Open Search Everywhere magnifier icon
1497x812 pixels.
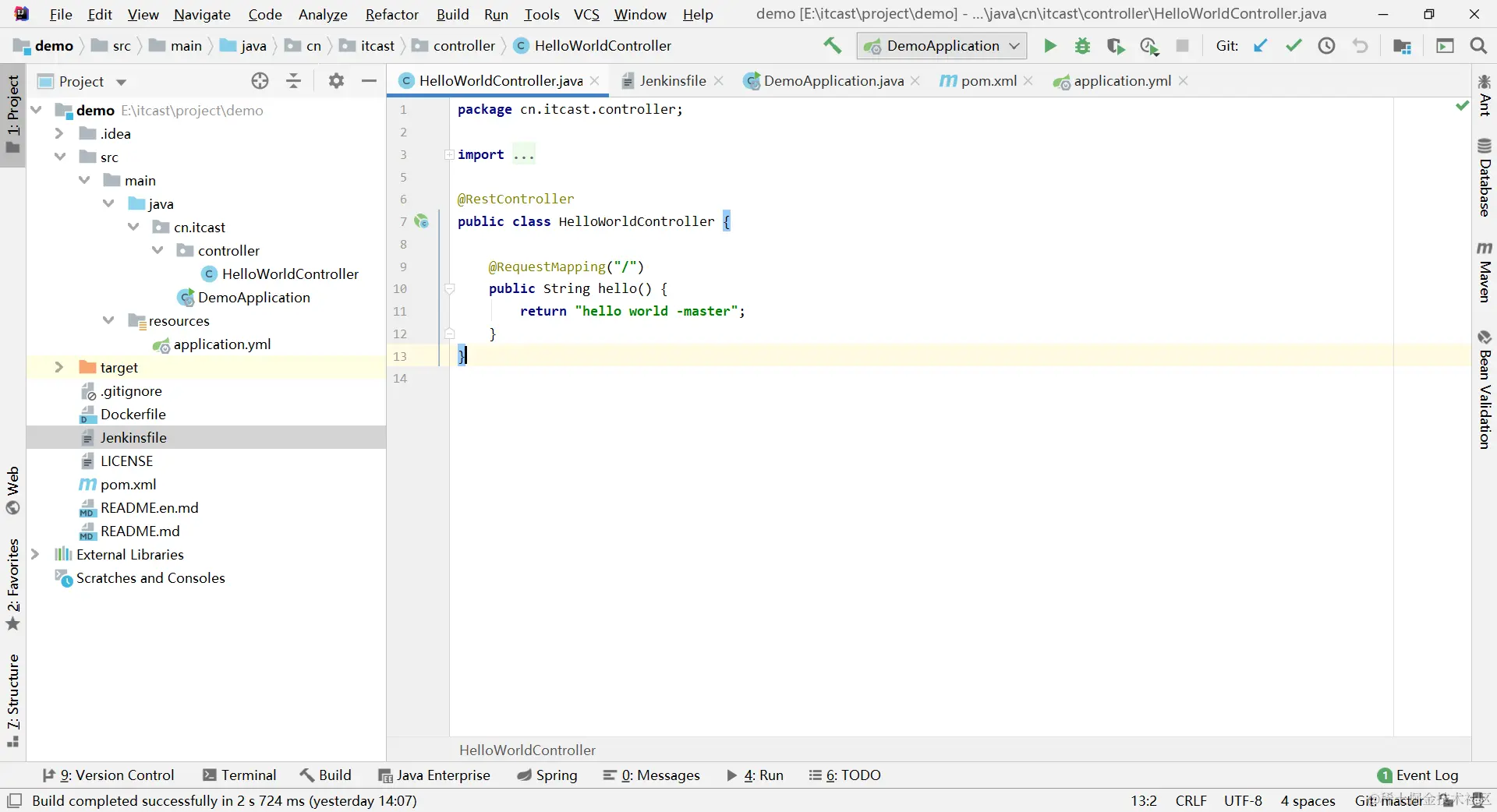click(1478, 46)
